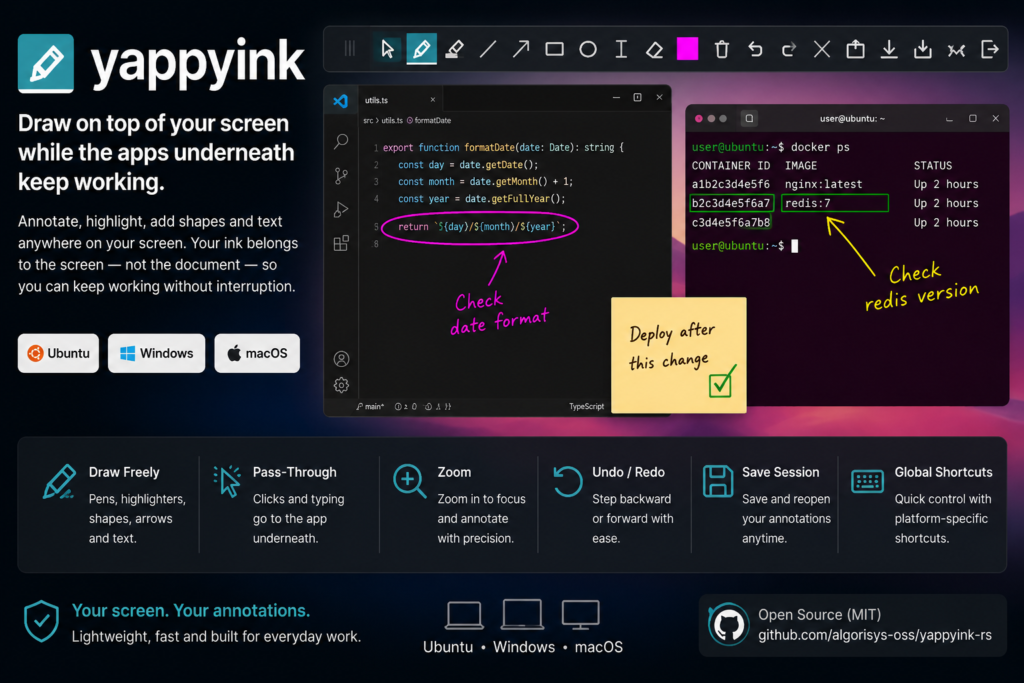Click the return statement code line

pos(482,227)
